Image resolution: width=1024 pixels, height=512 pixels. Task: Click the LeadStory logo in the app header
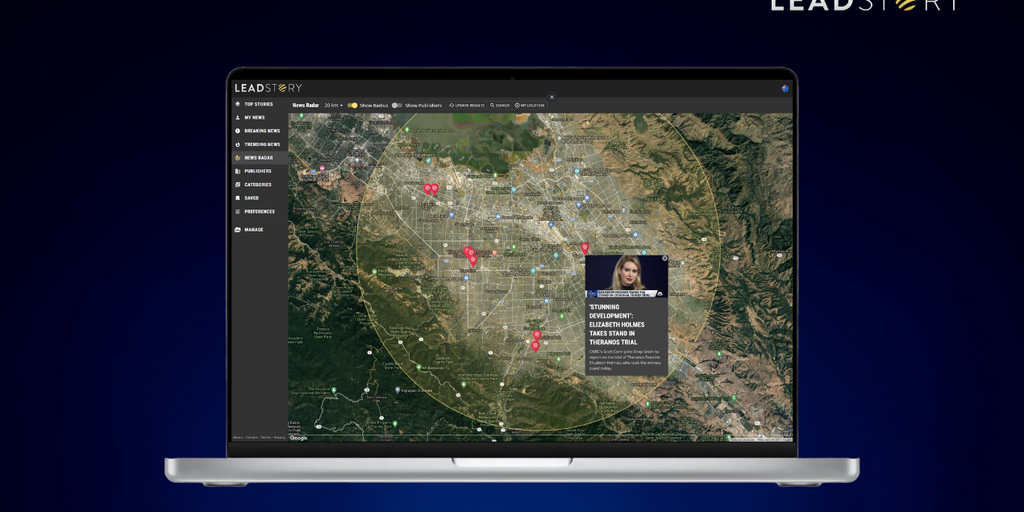268,88
